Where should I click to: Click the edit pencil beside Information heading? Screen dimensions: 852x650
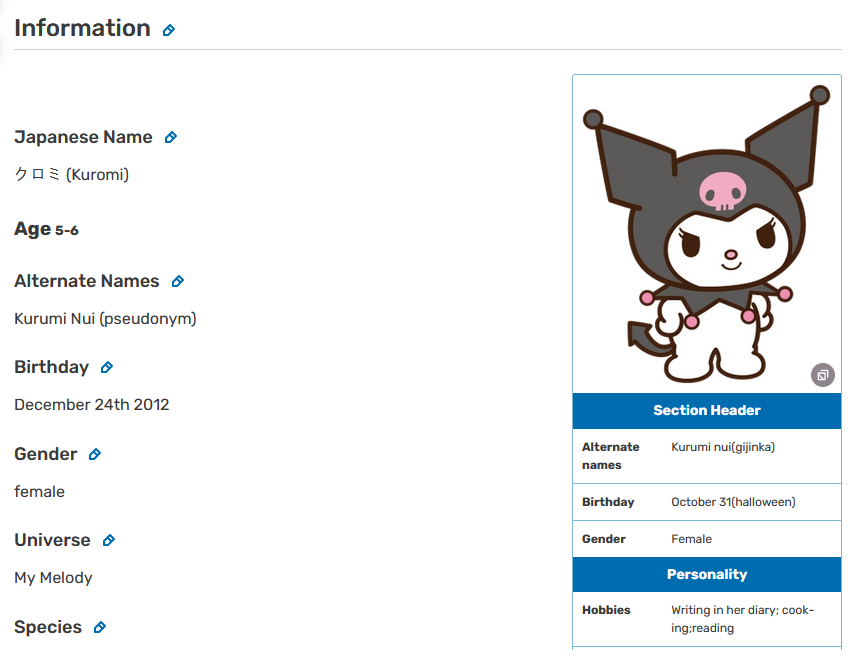(x=169, y=30)
